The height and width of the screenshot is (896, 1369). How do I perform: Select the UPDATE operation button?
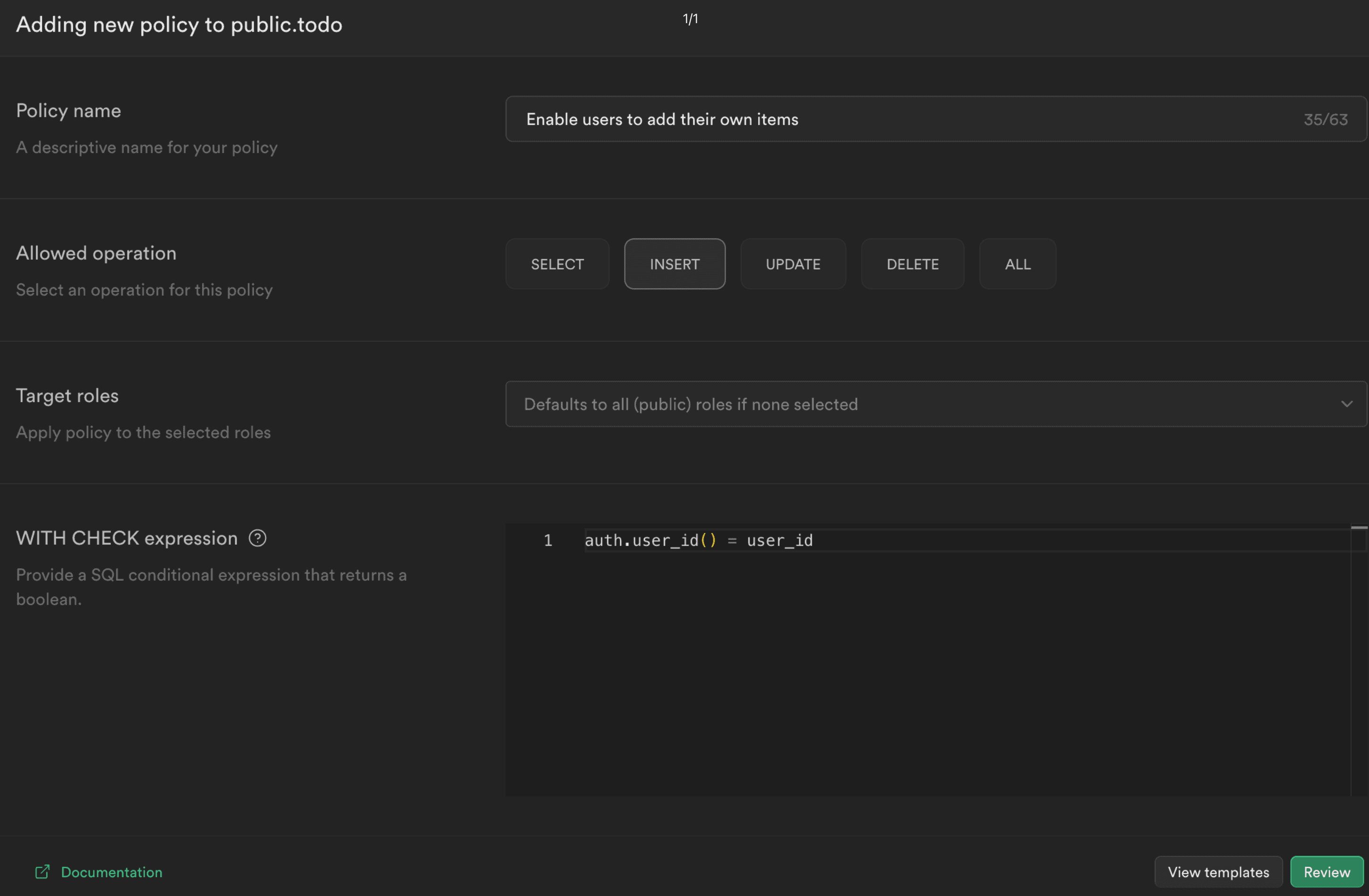(x=792, y=263)
